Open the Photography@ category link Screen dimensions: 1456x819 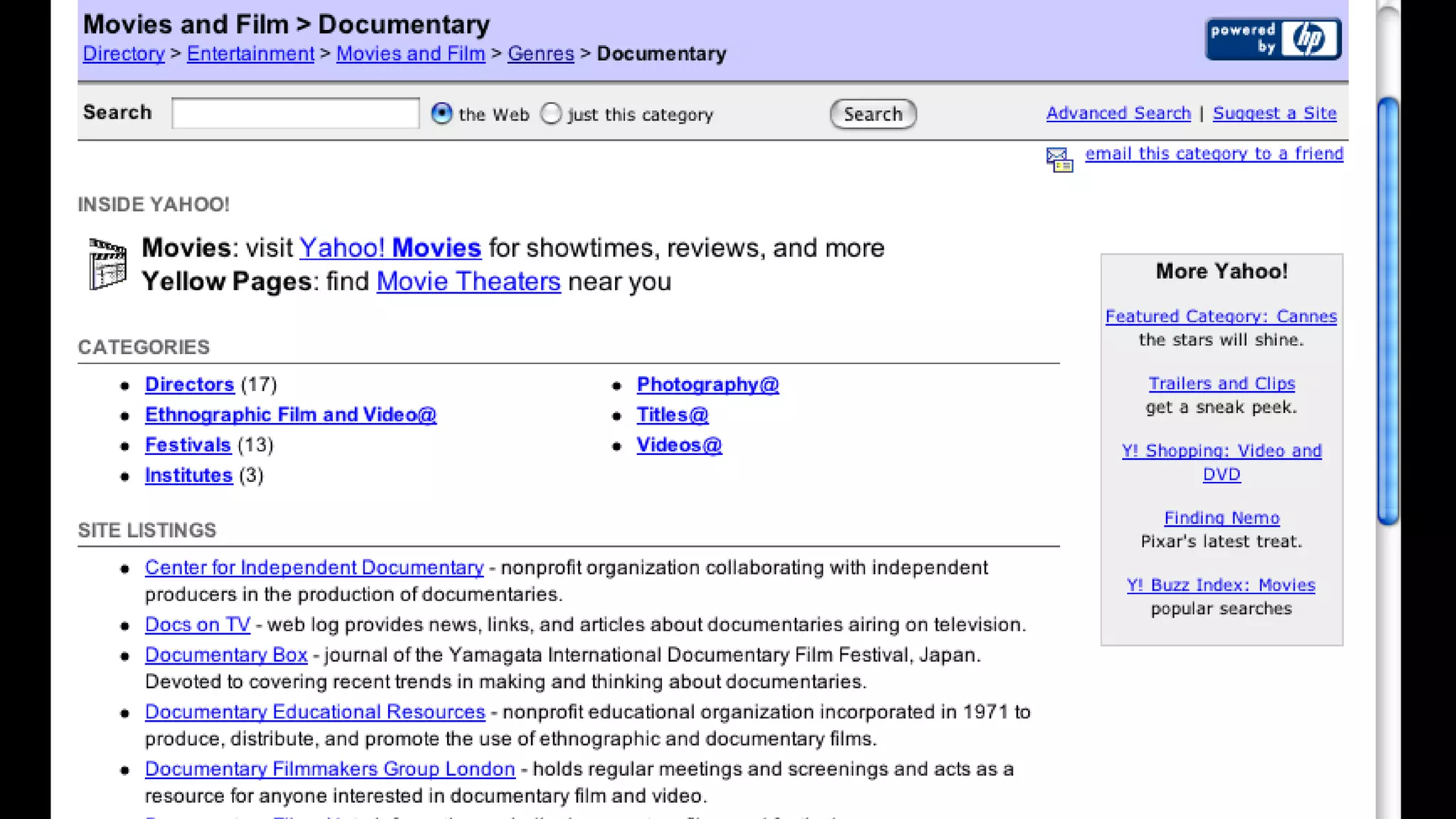click(707, 385)
